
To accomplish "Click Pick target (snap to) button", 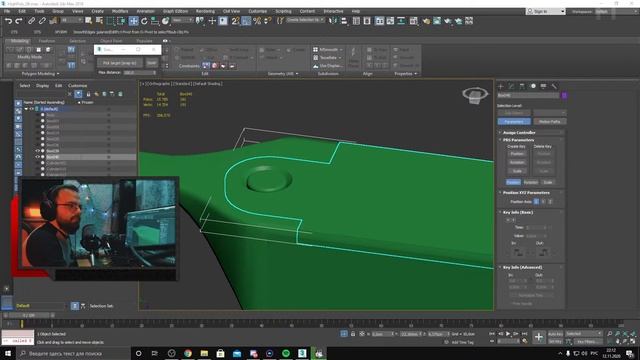I will click(x=120, y=63).
